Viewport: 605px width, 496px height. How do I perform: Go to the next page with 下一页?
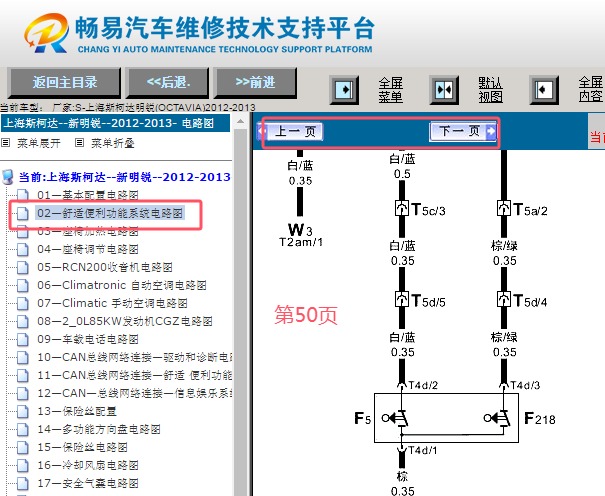(463, 132)
